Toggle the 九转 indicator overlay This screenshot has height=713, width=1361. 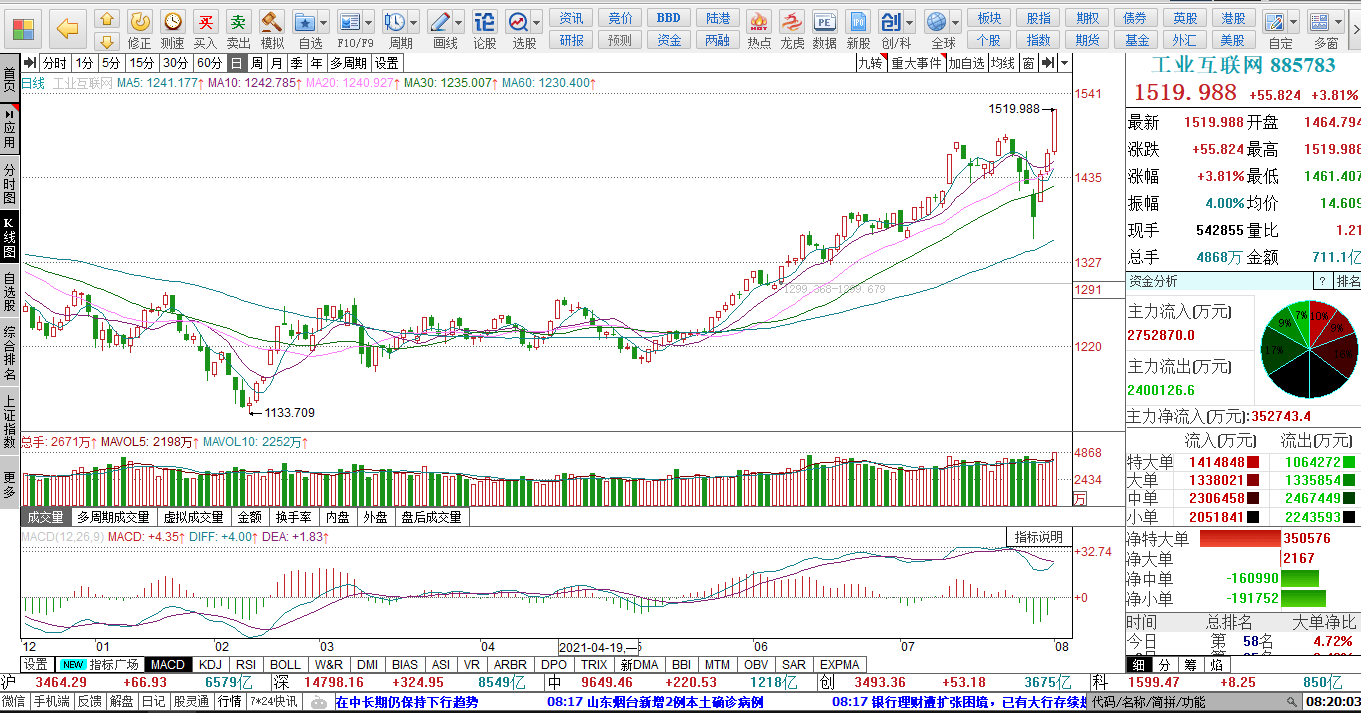(x=870, y=63)
